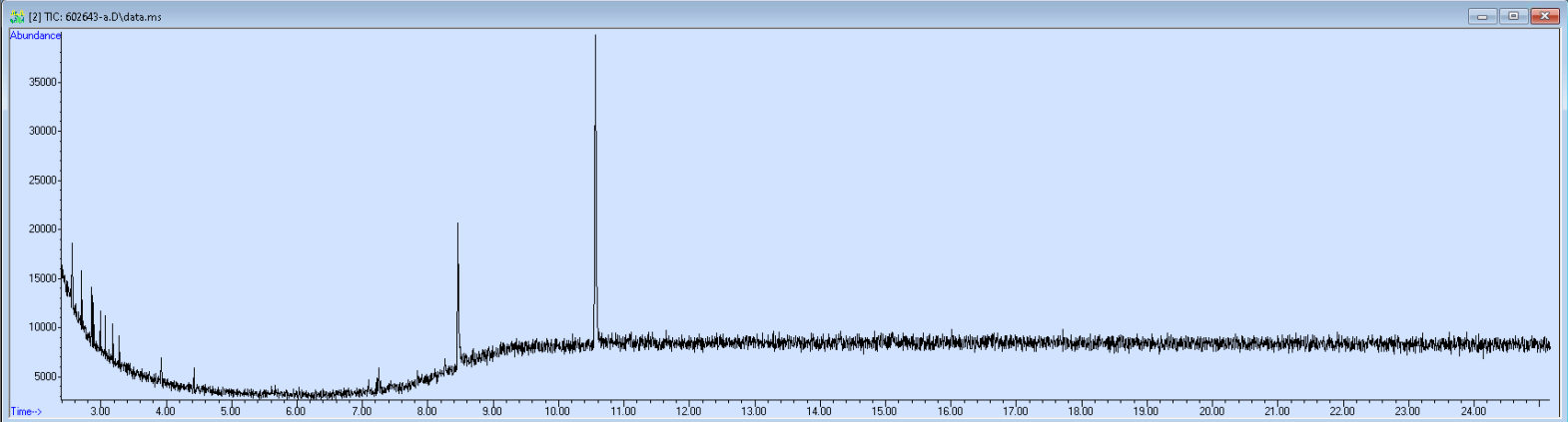Click the 19.00 time axis label
The width and height of the screenshot is (1568, 422).
1146,411
